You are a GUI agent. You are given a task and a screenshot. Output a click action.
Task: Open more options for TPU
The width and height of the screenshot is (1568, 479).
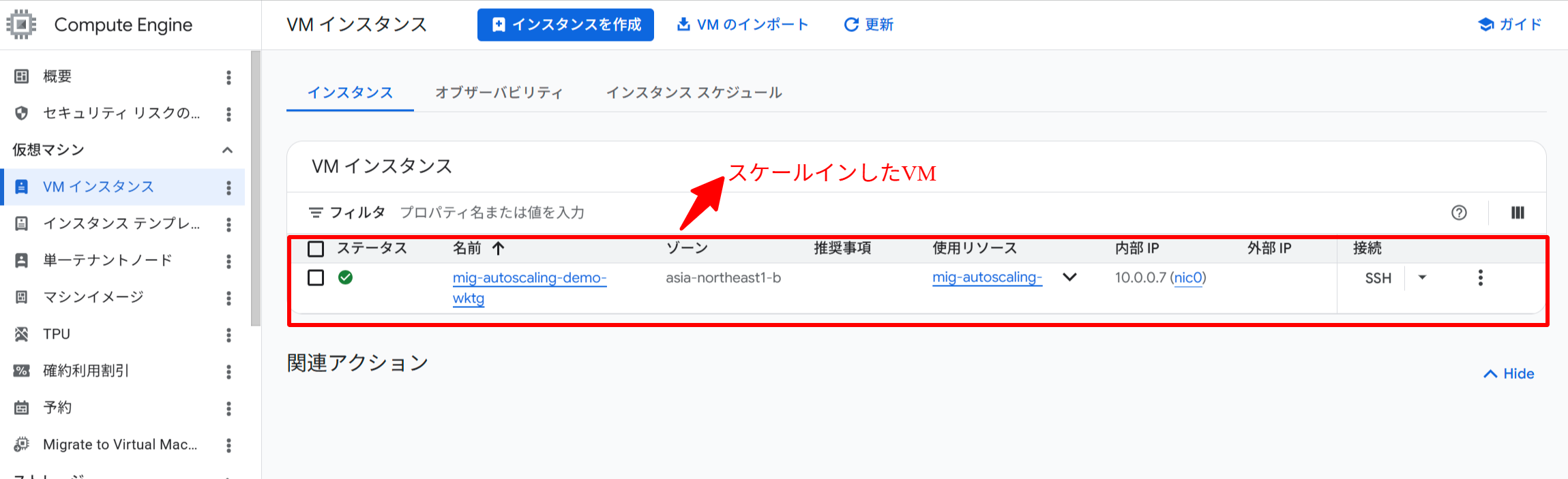pyautogui.click(x=228, y=335)
